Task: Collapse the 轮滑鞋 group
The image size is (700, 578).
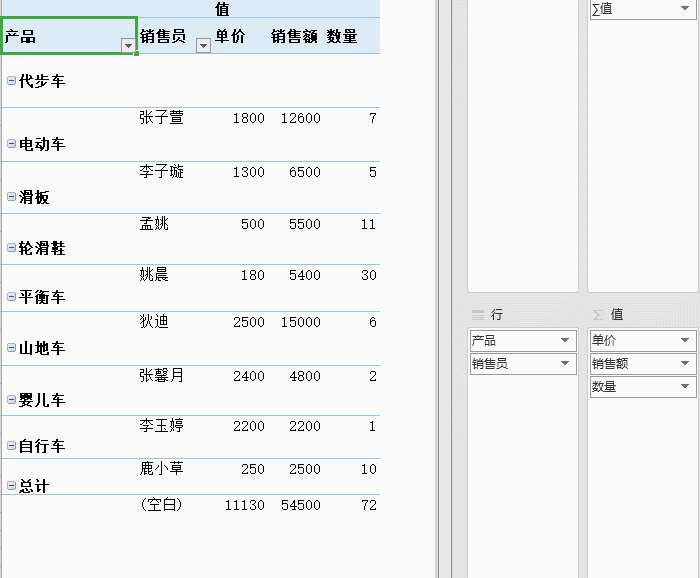Action: (12, 248)
